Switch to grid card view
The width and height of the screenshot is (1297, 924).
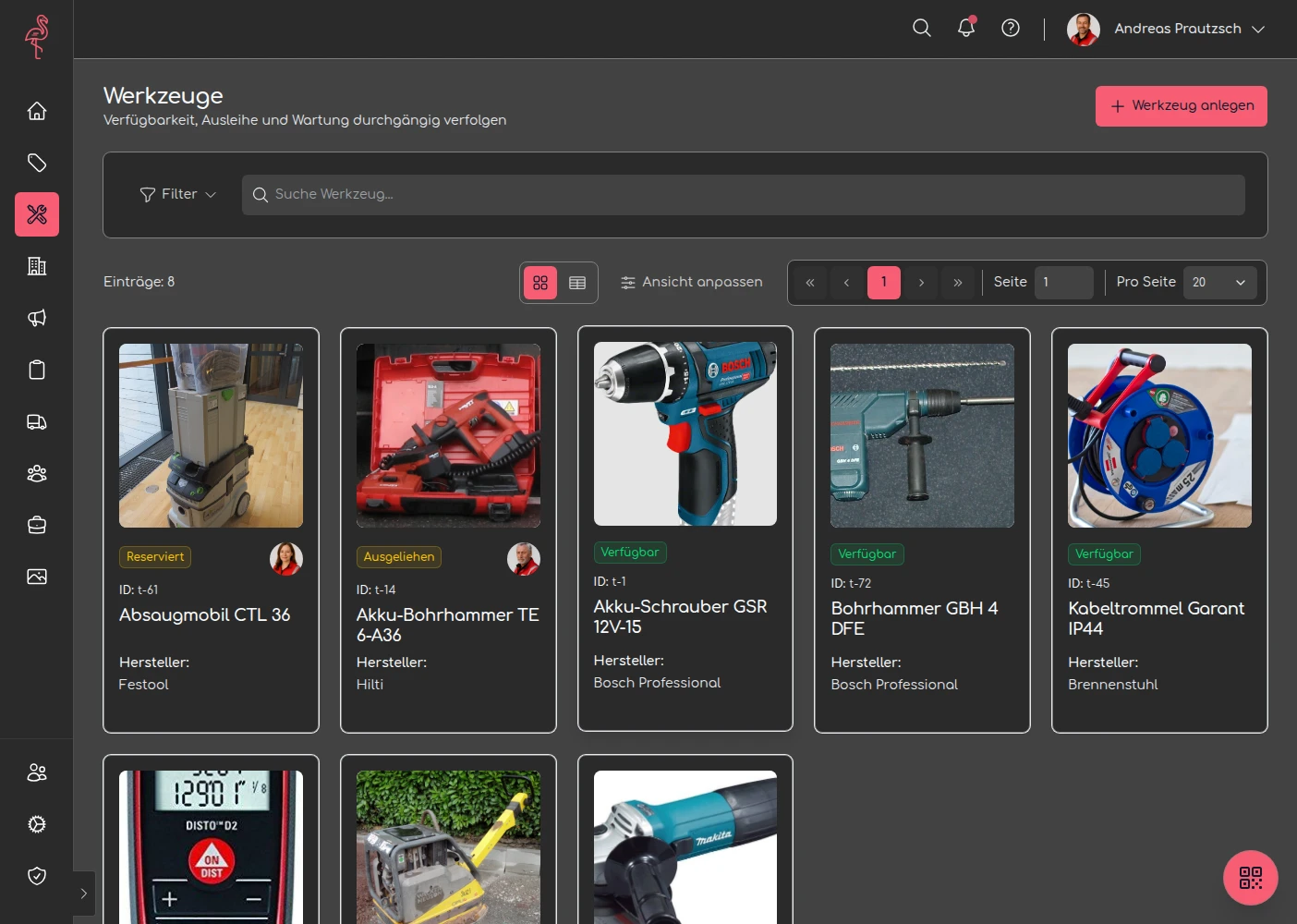pos(540,283)
